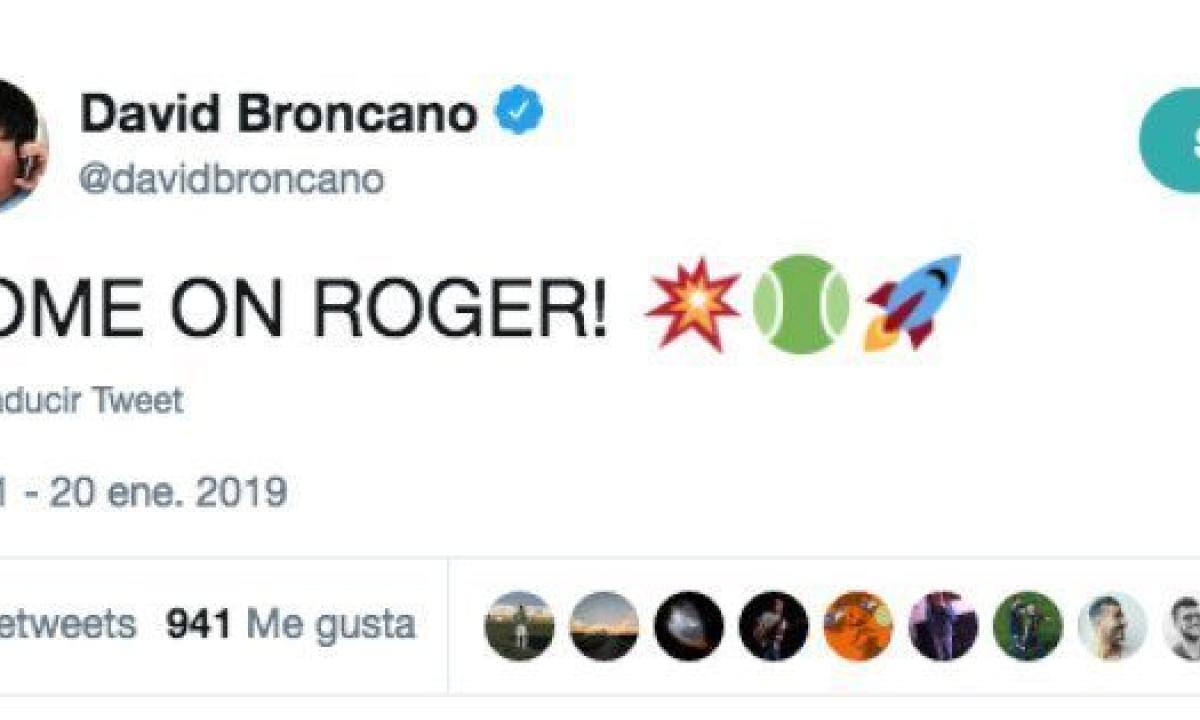Image resolution: width=1200 pixels, height=720 pixels.
Task: Click the first liker avatar, person in a field
Action: pos(519,626)
